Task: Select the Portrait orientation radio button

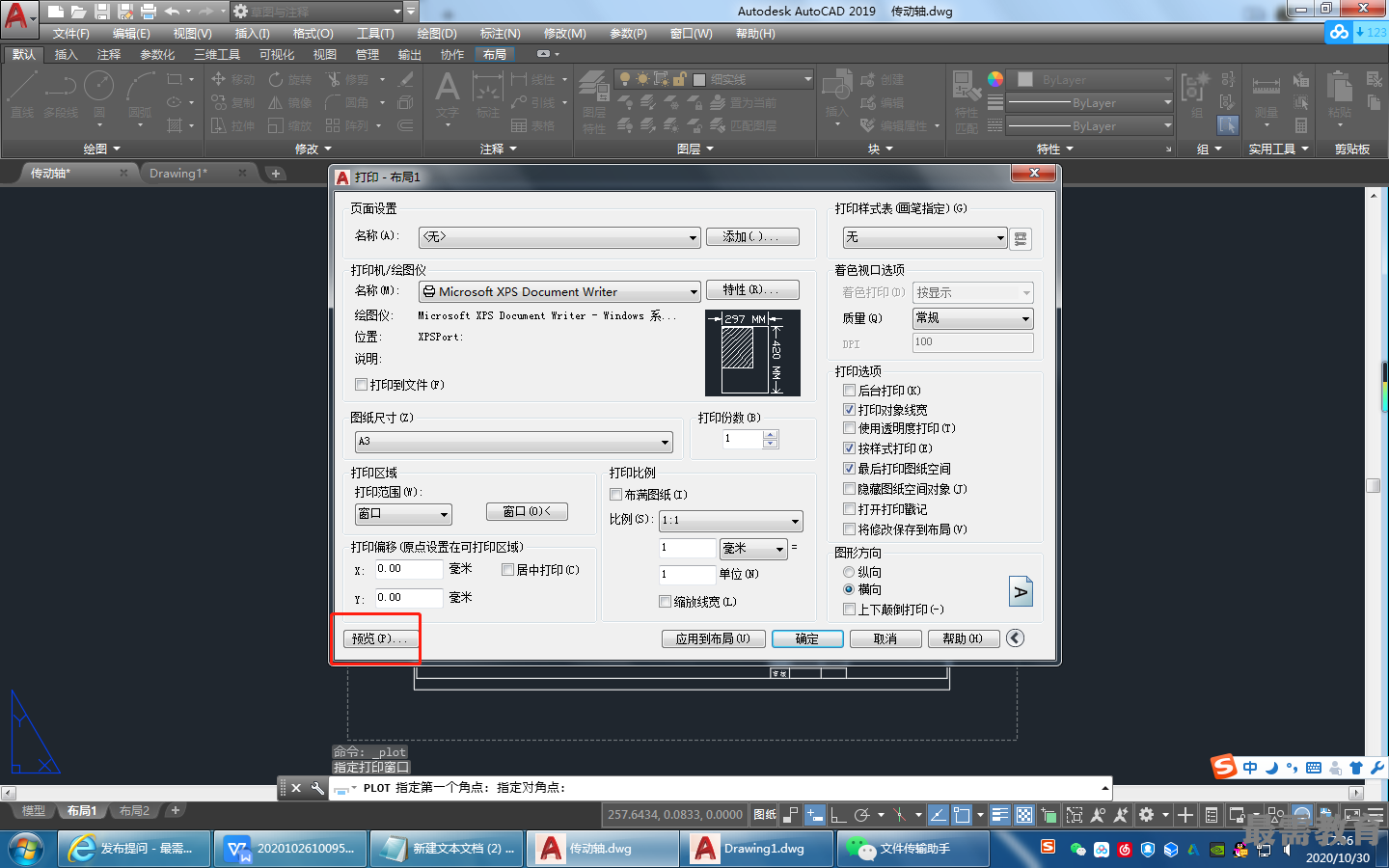Action: coord(849,572)
